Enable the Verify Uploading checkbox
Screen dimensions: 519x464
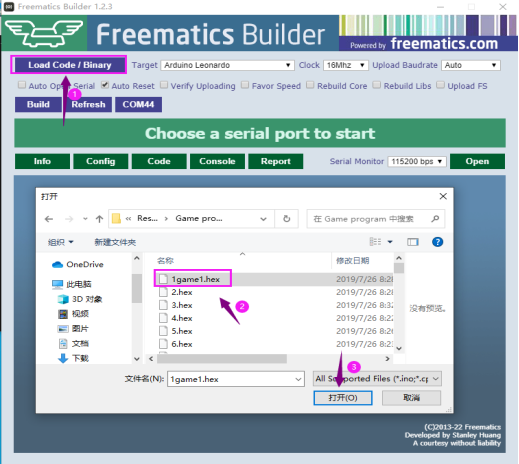pyautogui.click(x=164, y=85)
